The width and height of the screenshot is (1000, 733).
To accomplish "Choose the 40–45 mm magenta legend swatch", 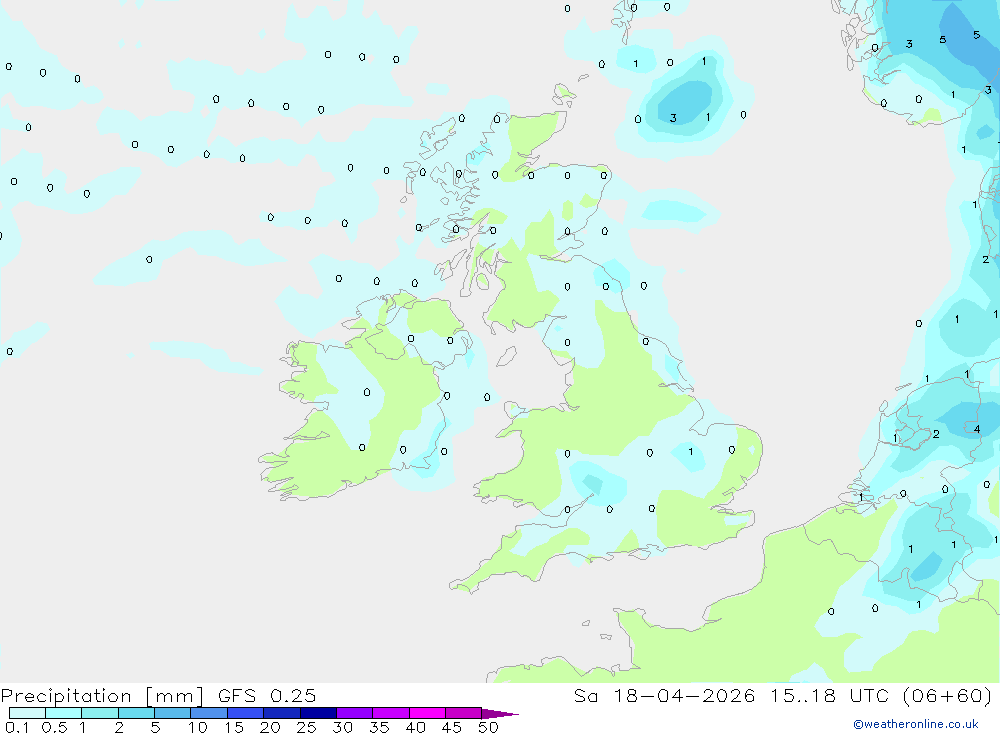I will pos(427,713).
